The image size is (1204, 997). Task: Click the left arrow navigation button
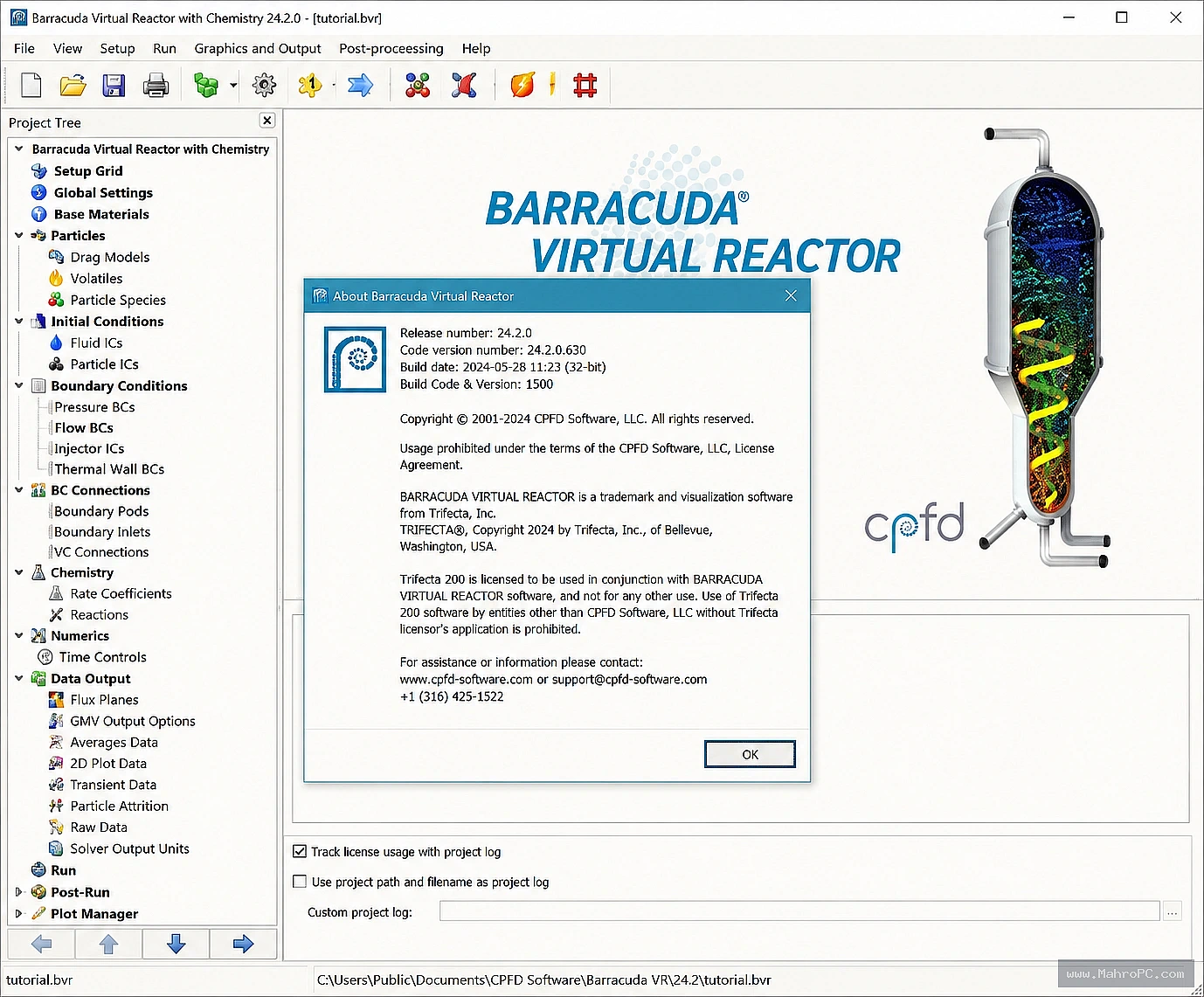click(41, 944)
